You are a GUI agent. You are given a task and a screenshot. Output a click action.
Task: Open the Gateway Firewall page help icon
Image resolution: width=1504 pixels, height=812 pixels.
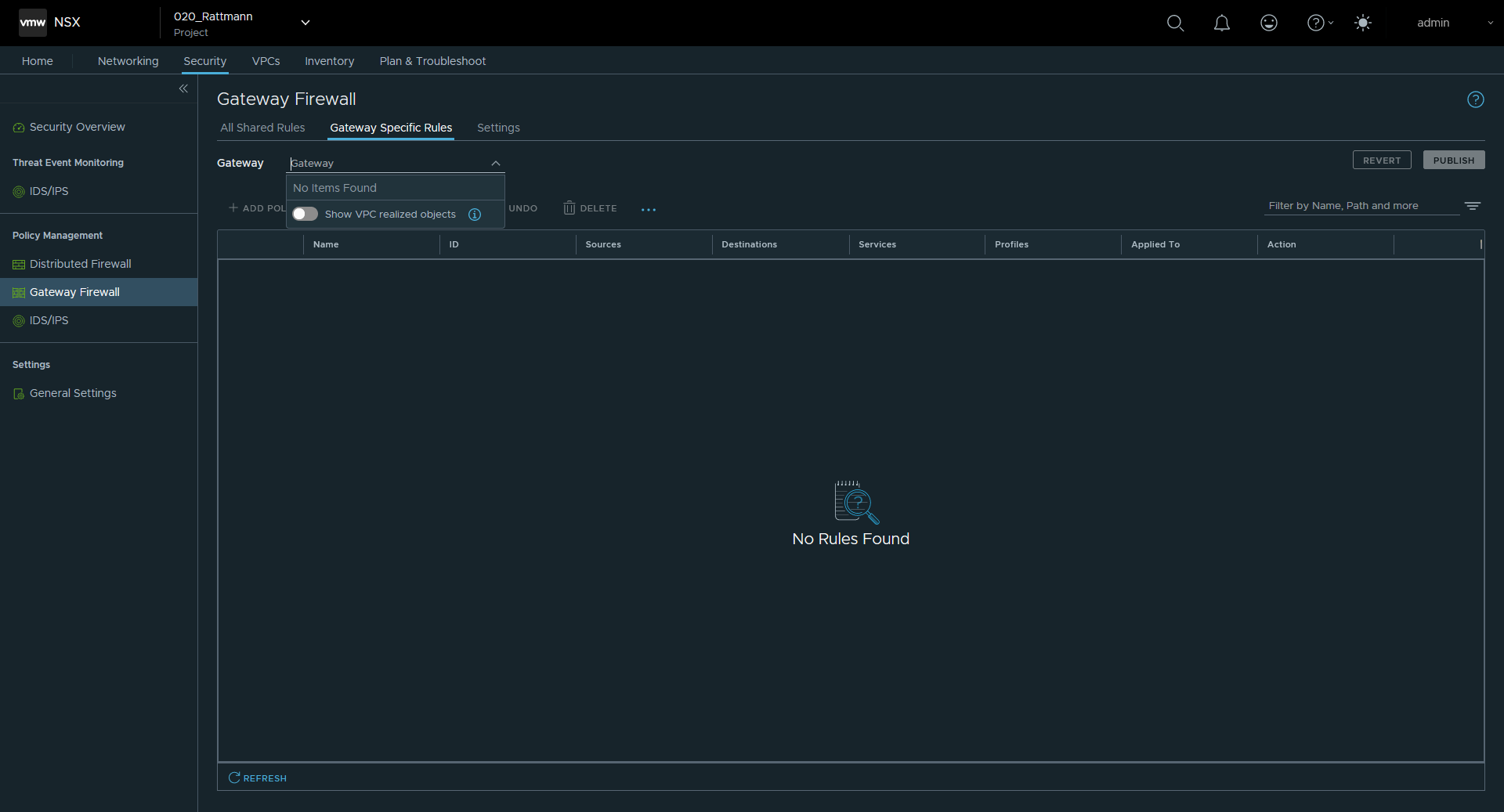(1475, 99)
